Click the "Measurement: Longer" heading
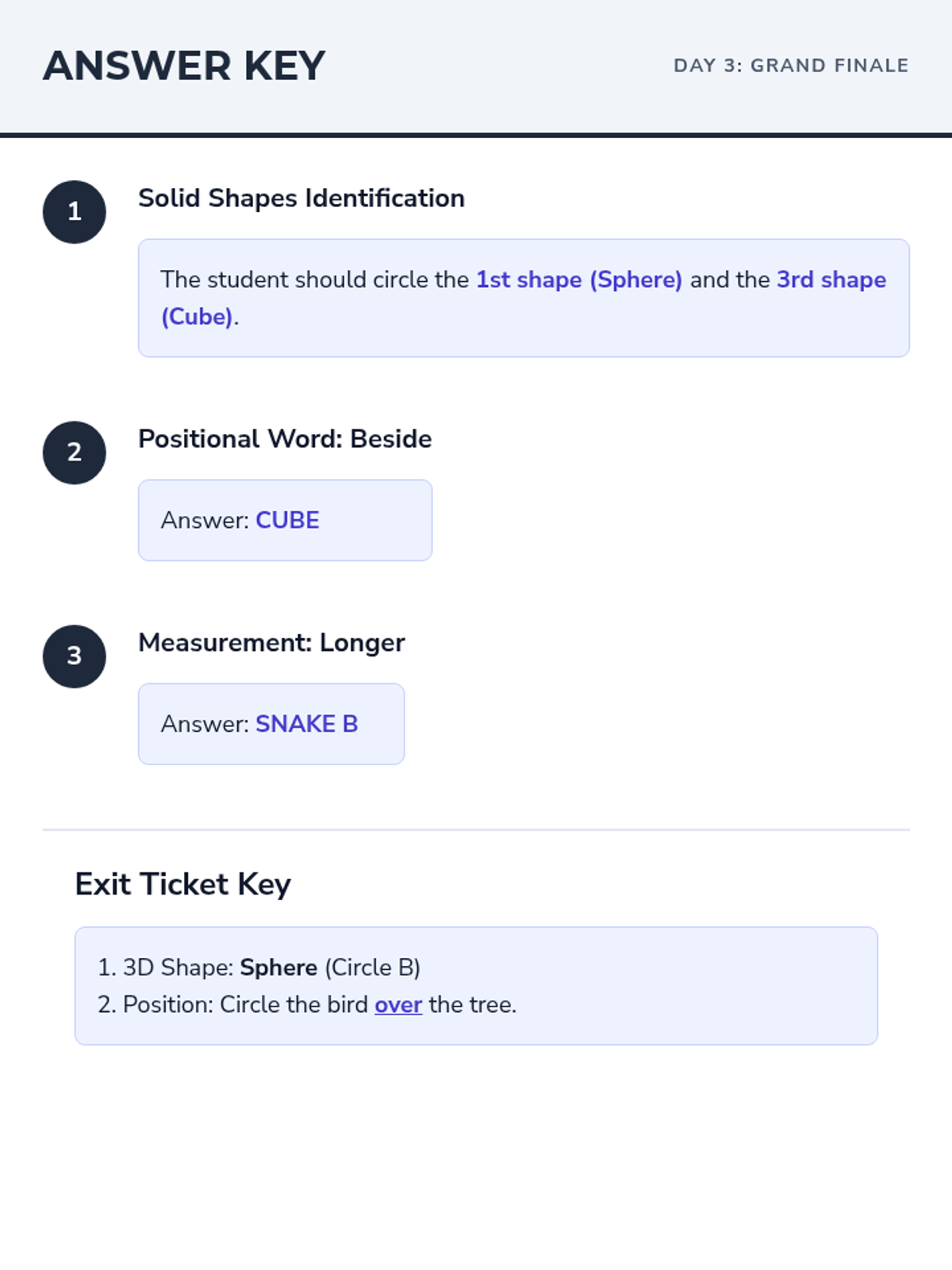Viewport: 952px width, 1270px height. pyautogui.click(x=271, y=643)
